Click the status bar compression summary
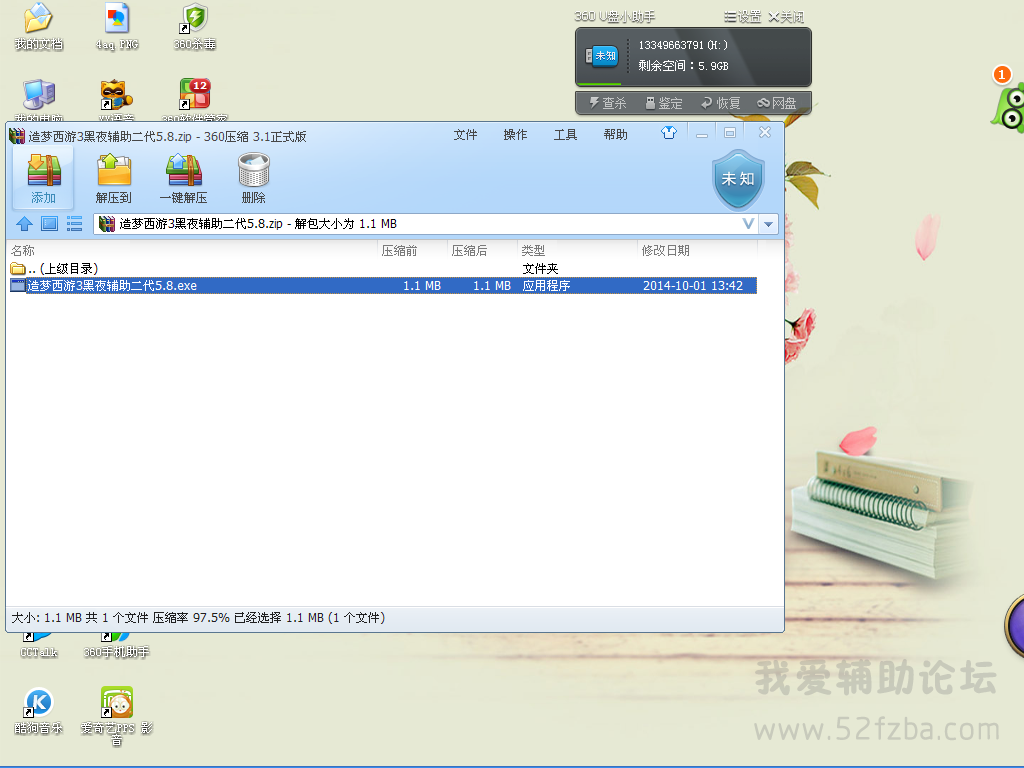The image size is (1024, 768). 198,618
